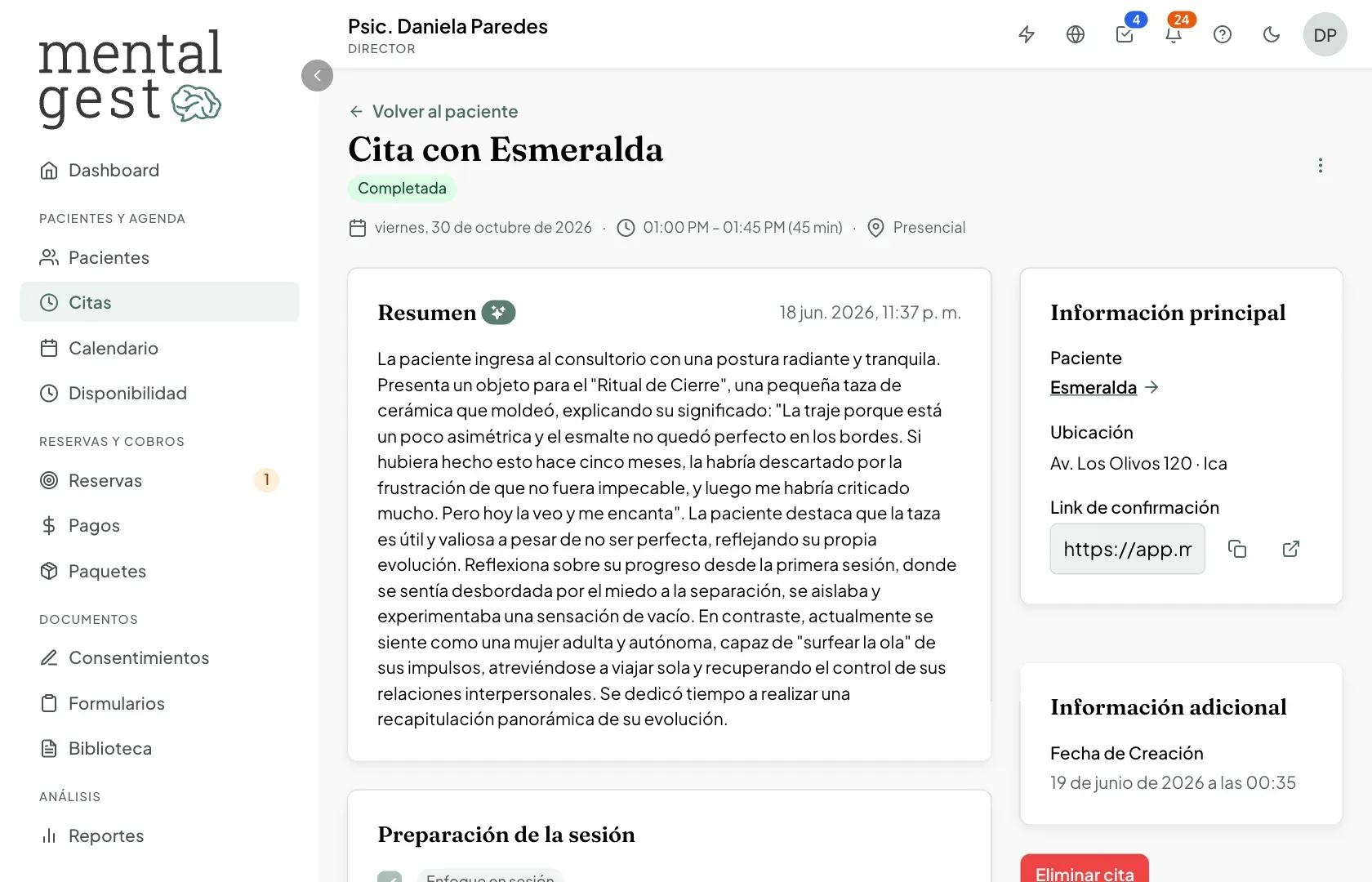Image resolution: width=1372 pixels, height=882 pixels.
Task: Click the arrow next to patient Esmeralda
Action: click(x=1151, y=387)
